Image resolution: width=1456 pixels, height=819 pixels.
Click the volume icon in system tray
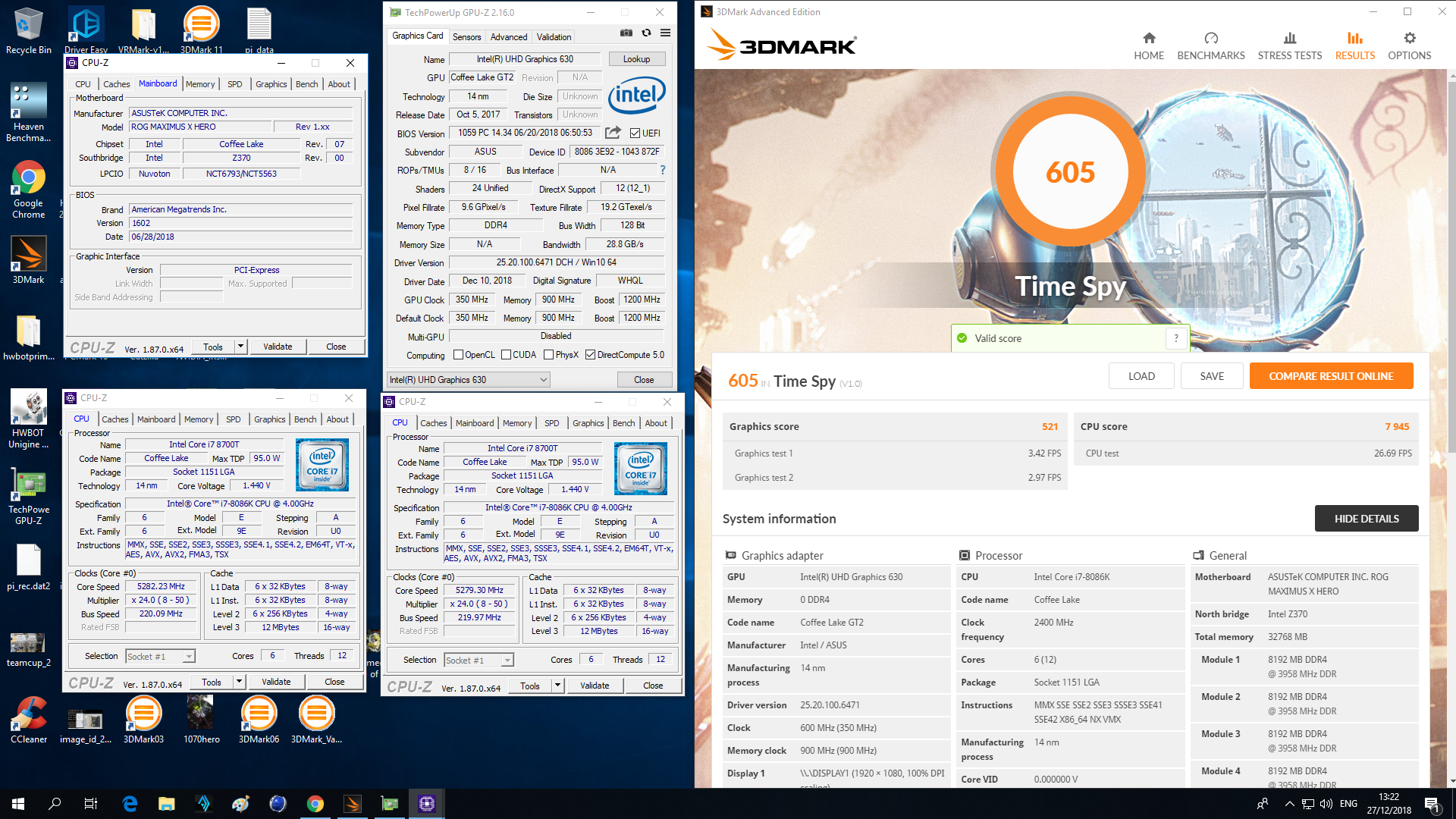coord(1326,804)
